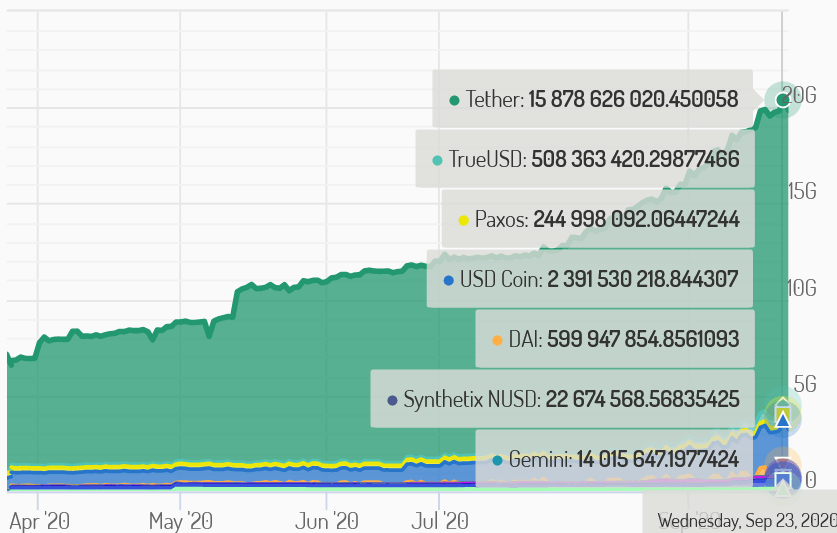Click the green Tether legend dot
The height and width of the screenshot is (533, 837).
click(x=454, y=100)
